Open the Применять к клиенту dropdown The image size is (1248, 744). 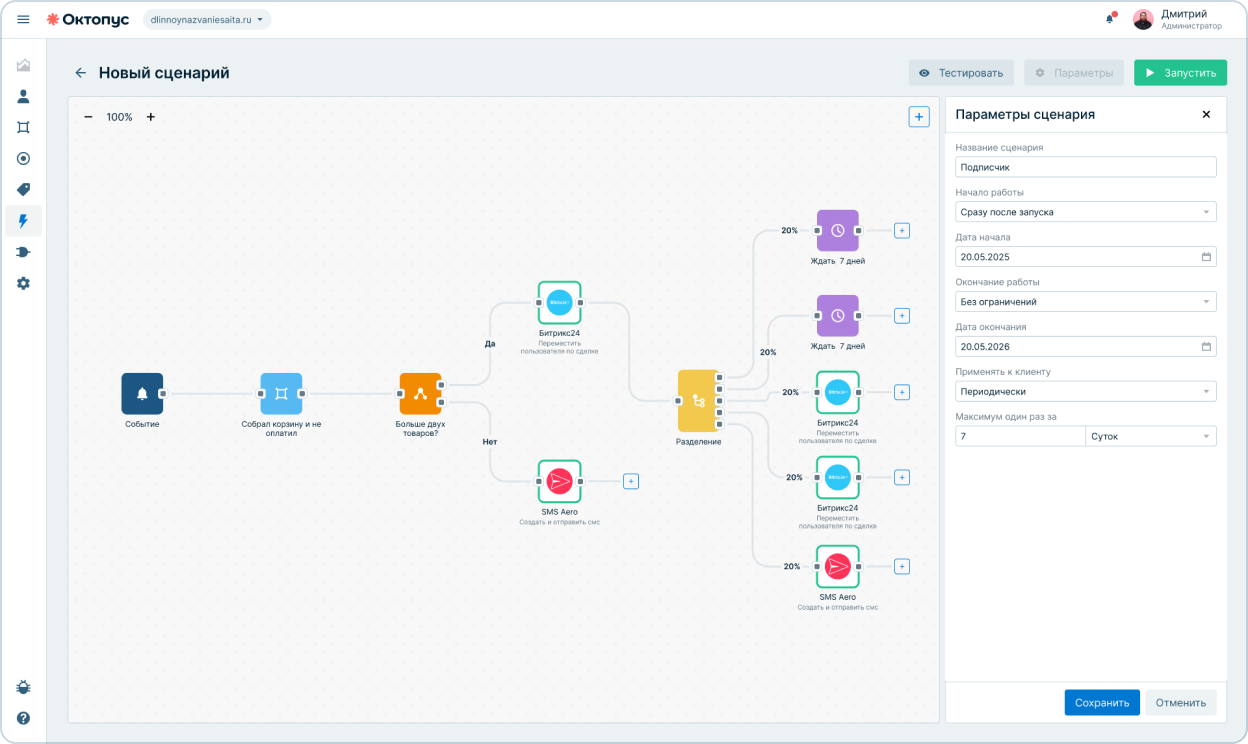click(x=1085, y=391)
